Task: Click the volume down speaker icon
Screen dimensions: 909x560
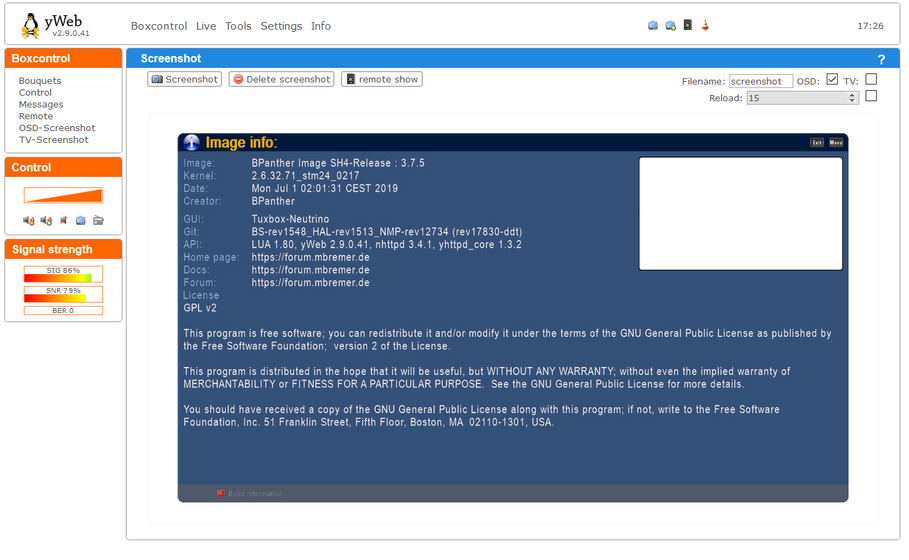Action: pos(28,220)
